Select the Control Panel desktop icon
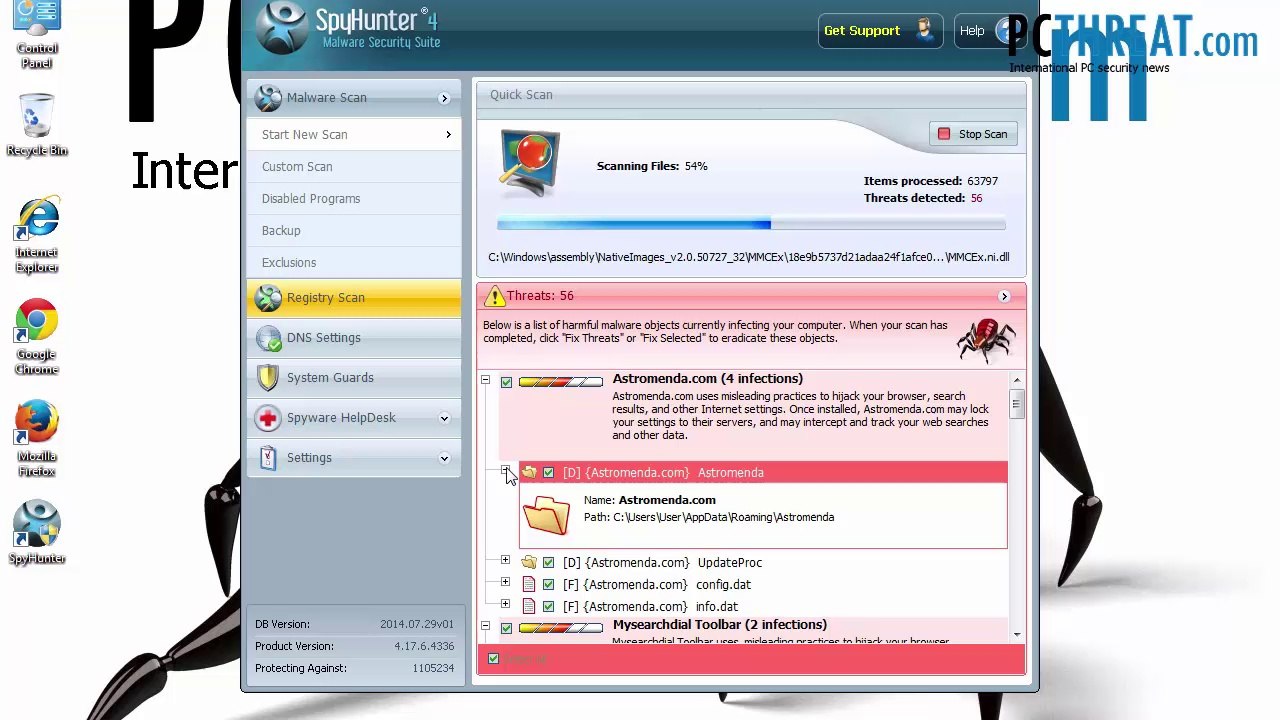The height and width of the screenshot is (720, 1280). click(37, 36)
